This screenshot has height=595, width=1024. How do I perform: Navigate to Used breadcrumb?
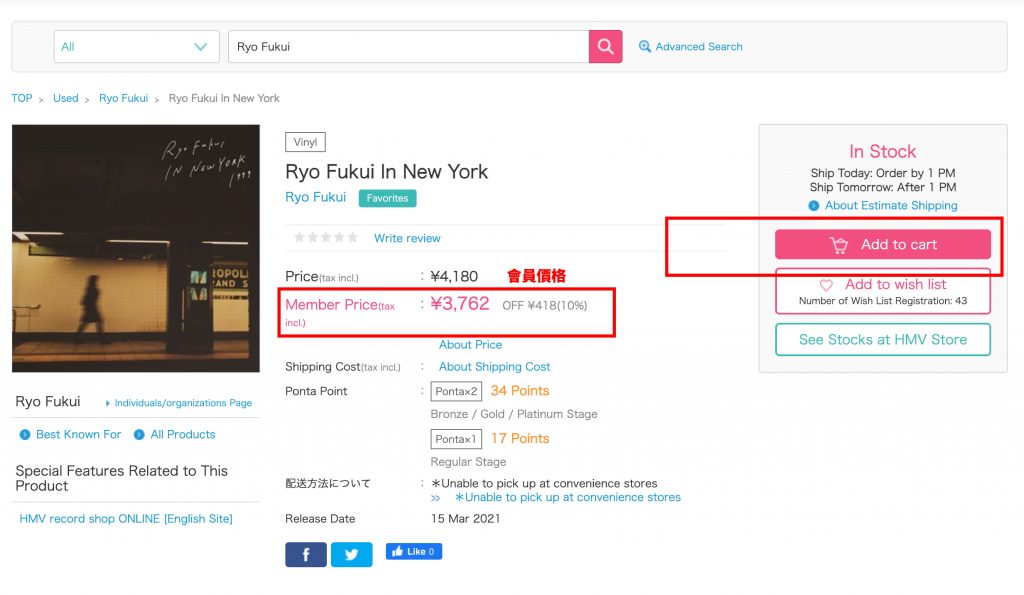click(x=66, y=98)
